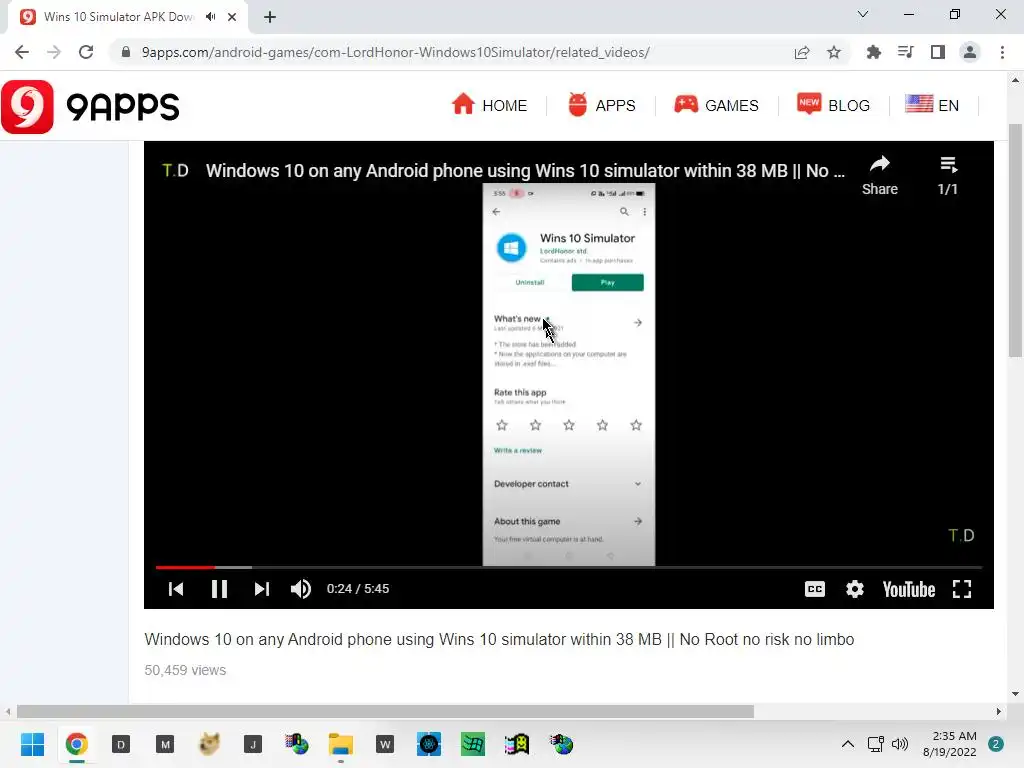Open media controls in Chrome toolbar
Viewport: 1024px width, 768px height.
pyautogui.click(x=905, y=52)
